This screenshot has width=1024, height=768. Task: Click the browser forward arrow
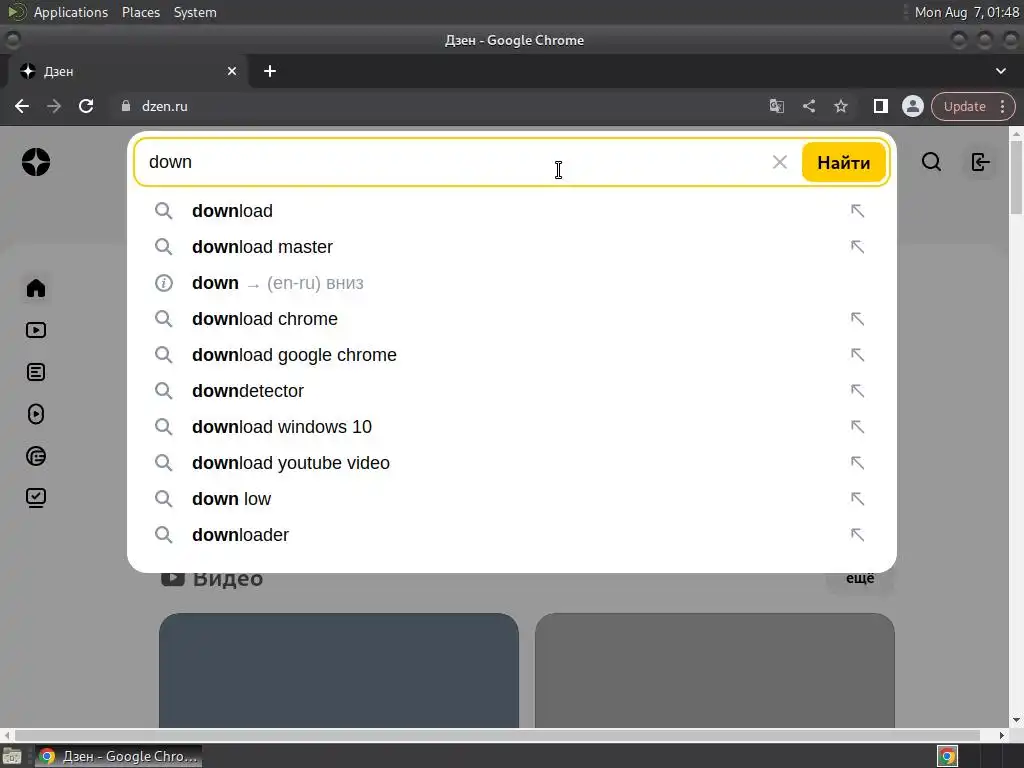click(54, 106)
